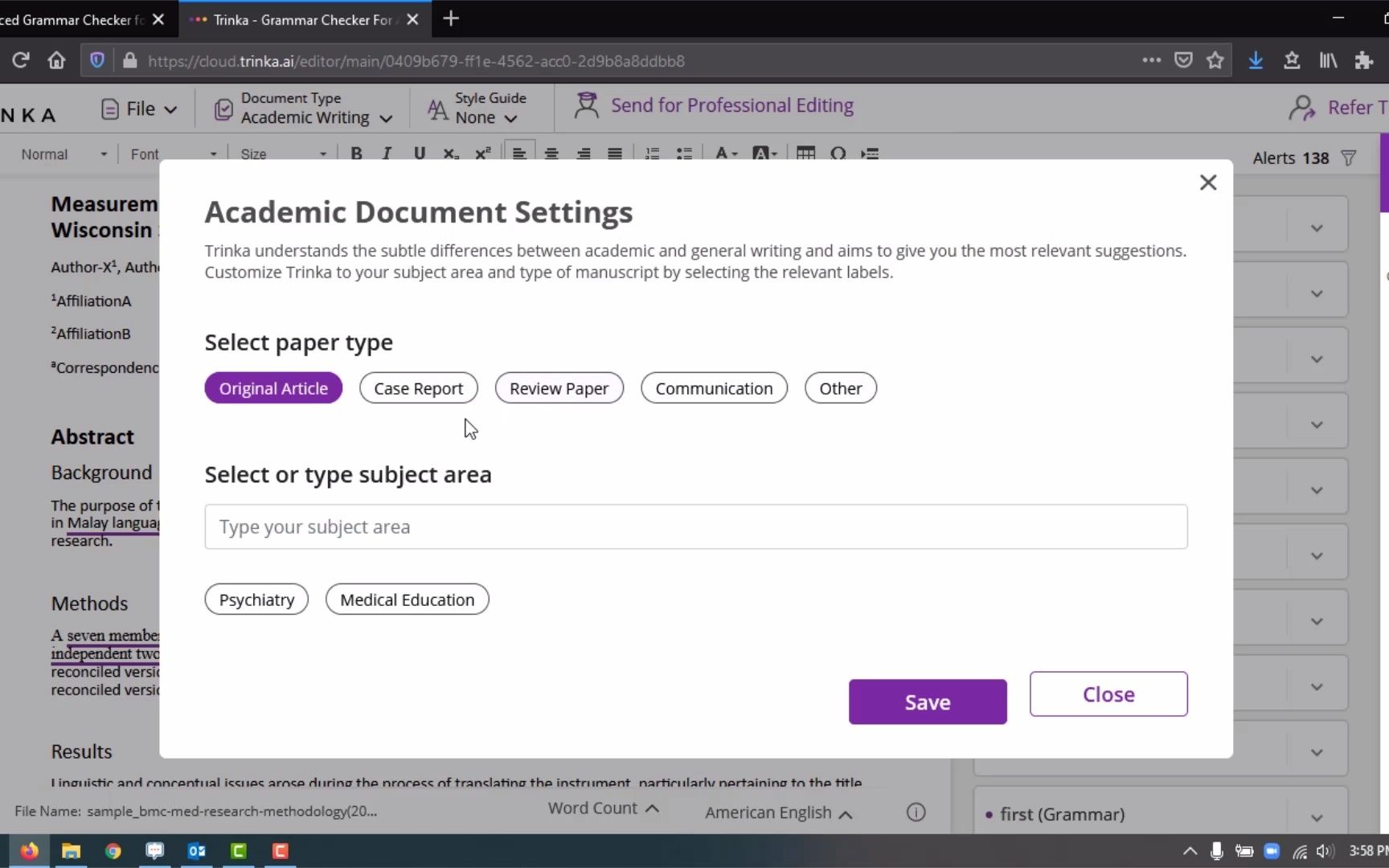Open text color dropdown
The height and width of the screenshot is (868, 1389).
coord(726,154)
